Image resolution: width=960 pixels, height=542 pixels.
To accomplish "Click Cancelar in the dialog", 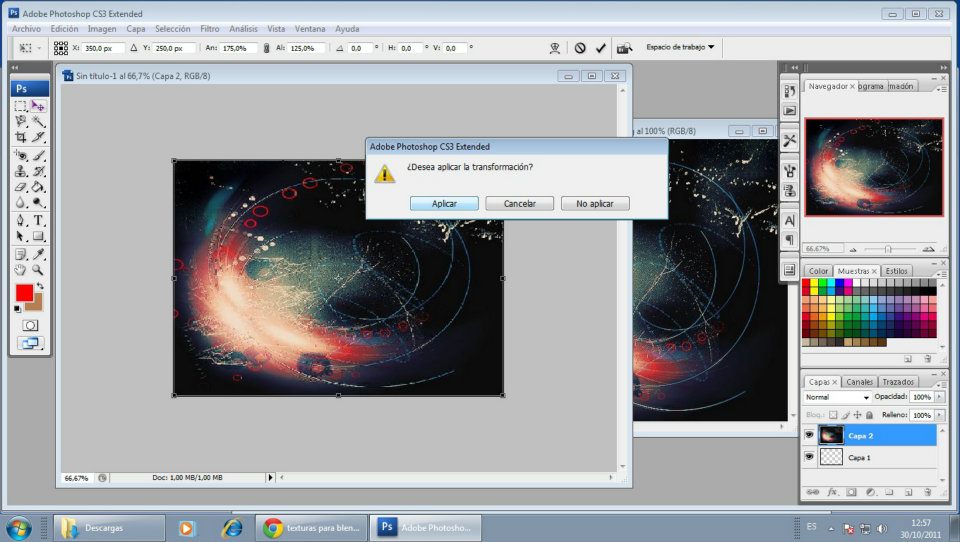I will (x=519, y=203).
